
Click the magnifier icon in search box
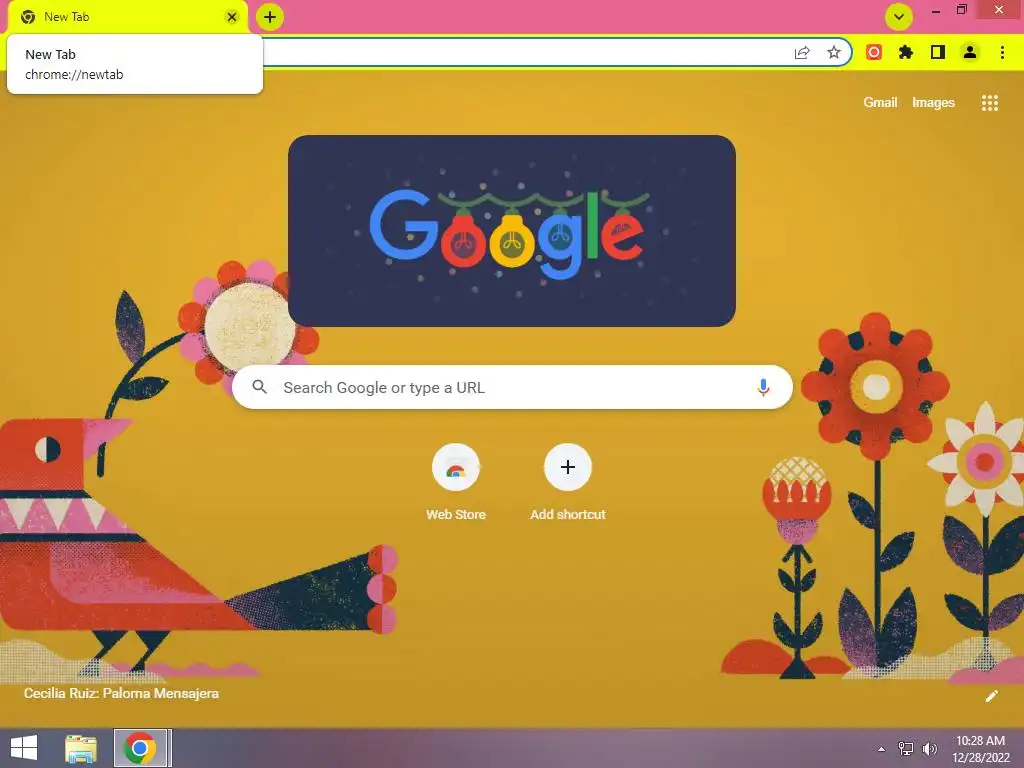259,387
